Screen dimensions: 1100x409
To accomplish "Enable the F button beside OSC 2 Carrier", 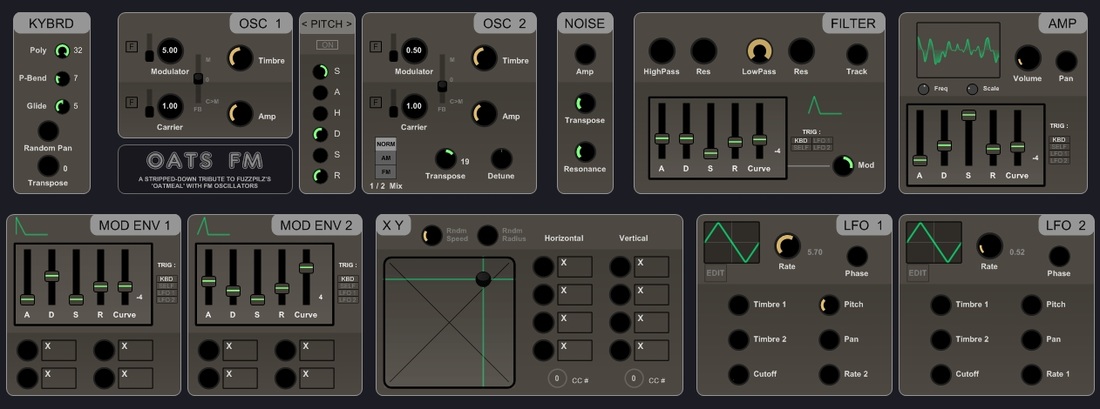I will point(376,102).
